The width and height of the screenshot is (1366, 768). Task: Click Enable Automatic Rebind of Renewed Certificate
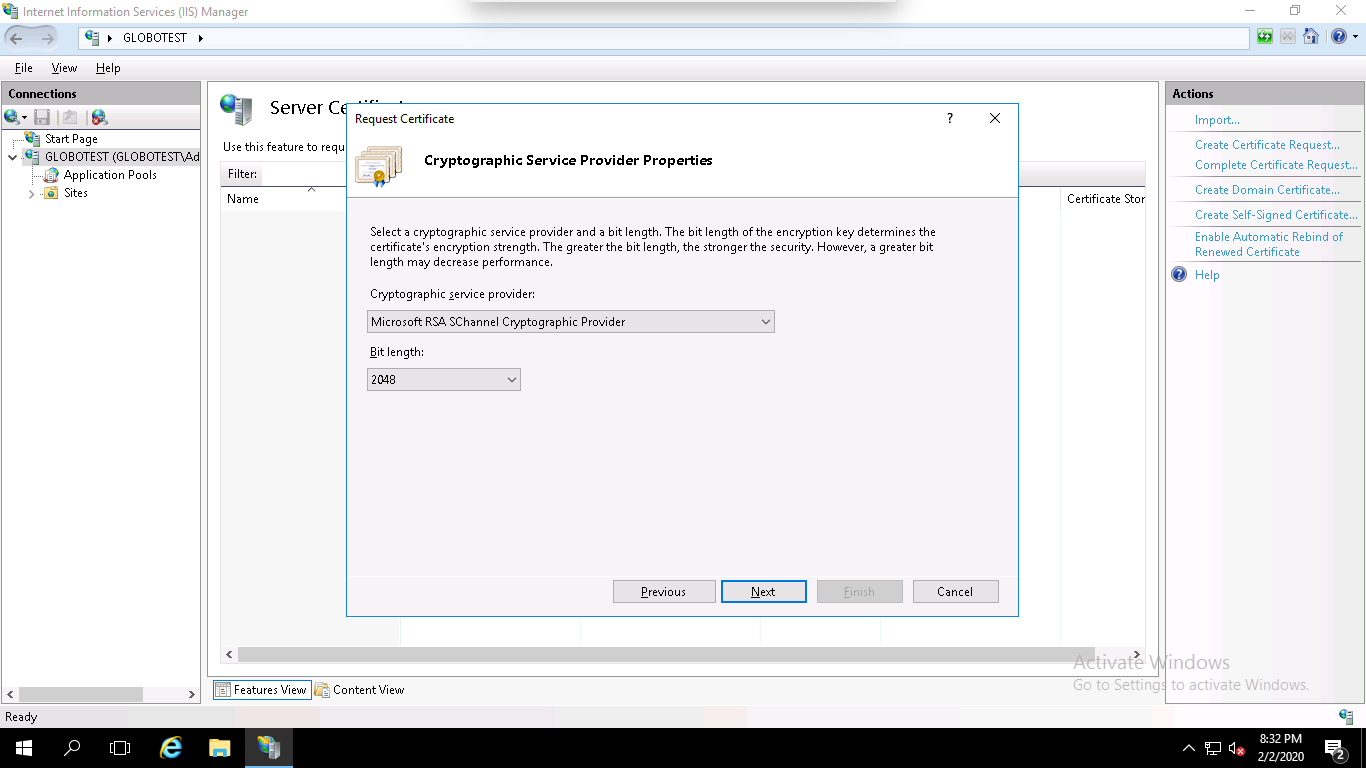[1269, 244]
